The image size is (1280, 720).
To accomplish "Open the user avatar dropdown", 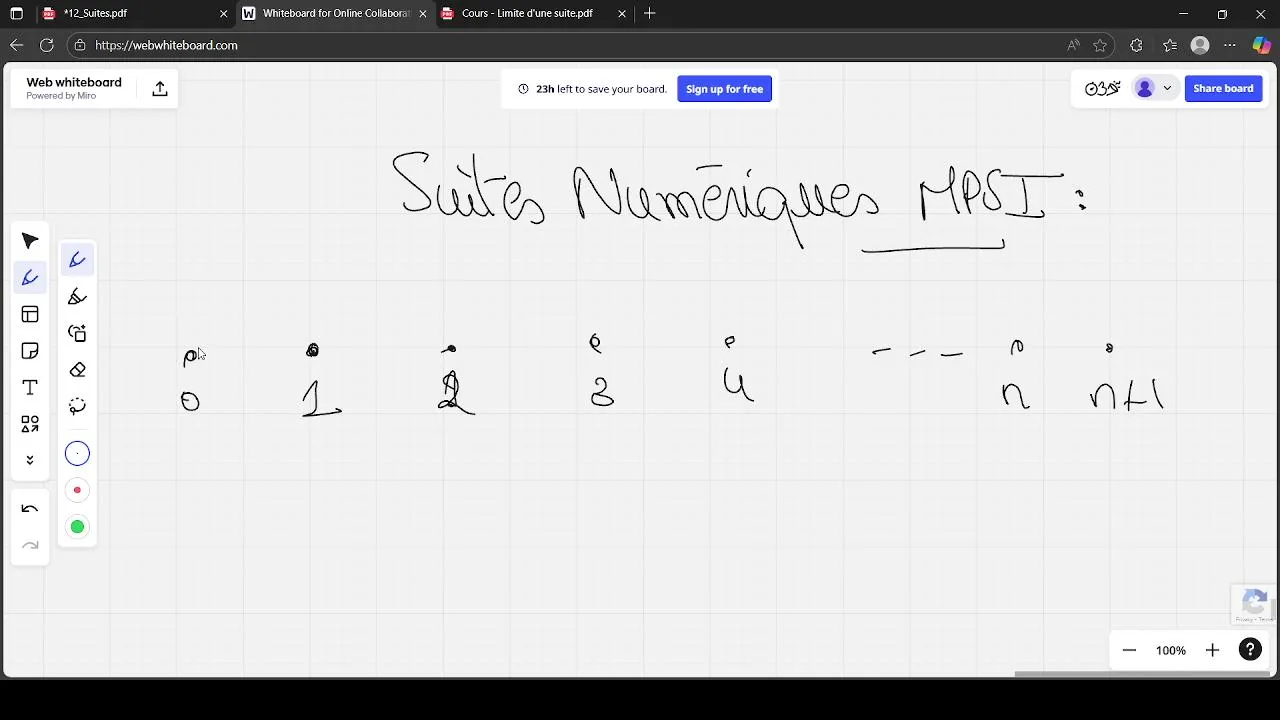I will coord(1153,88).
